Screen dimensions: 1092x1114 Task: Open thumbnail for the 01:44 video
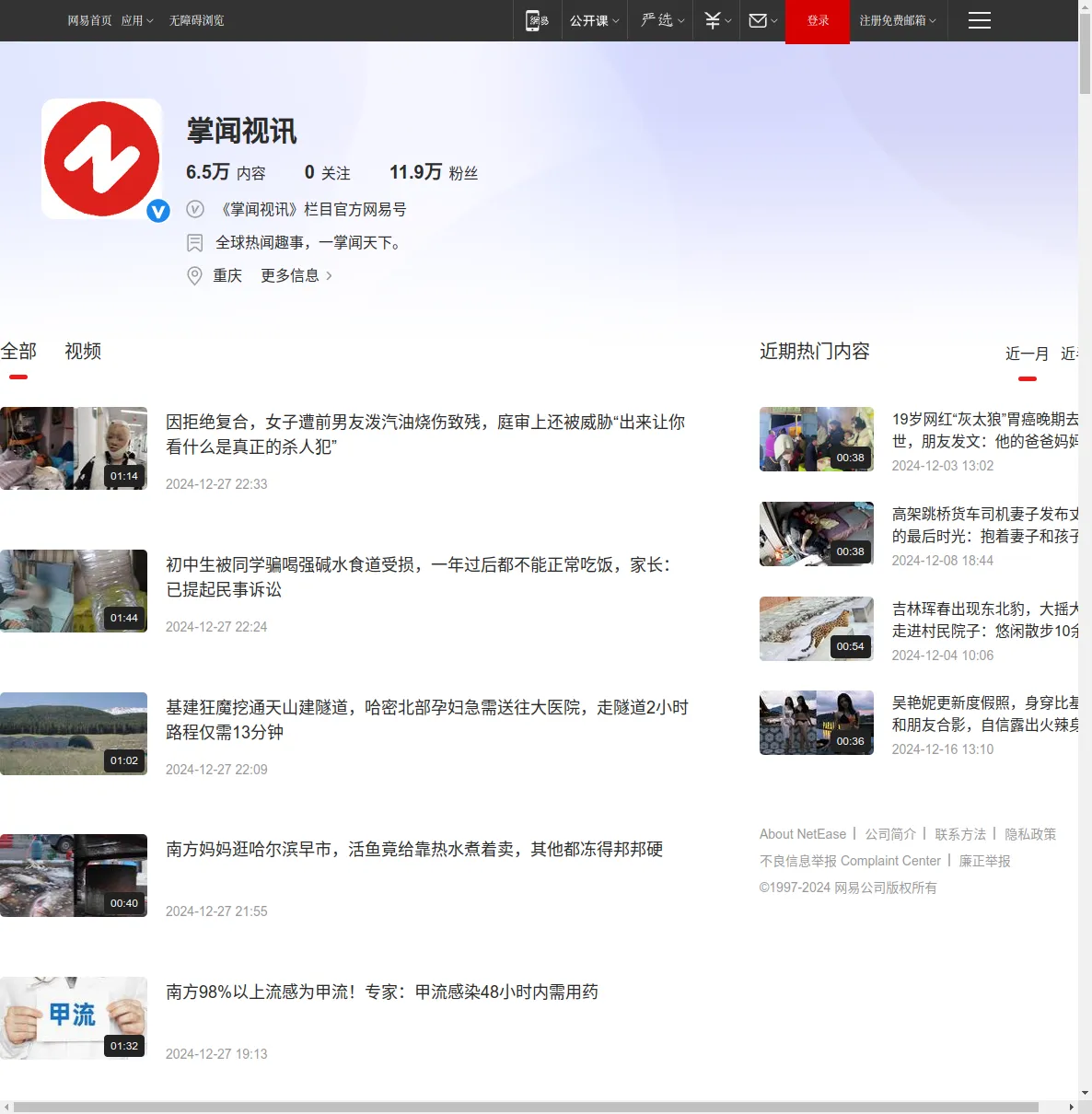pyautogui.click(x=74, y=591)
